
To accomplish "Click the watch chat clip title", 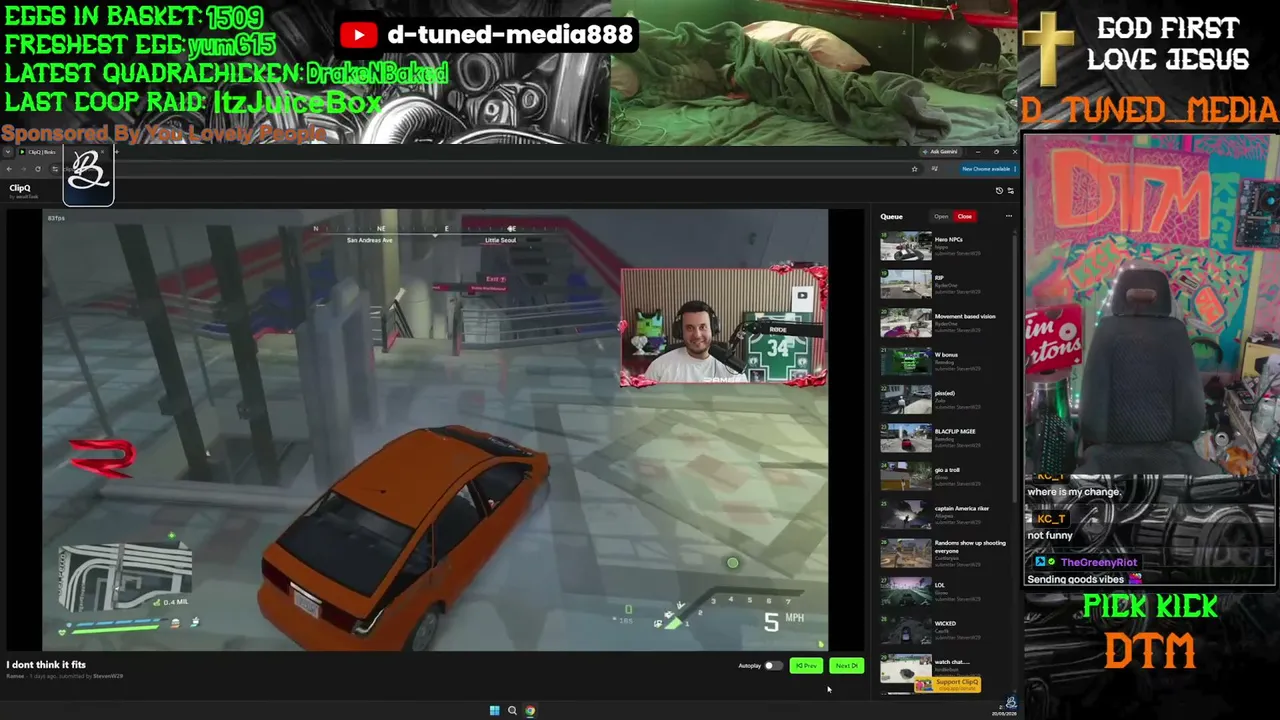I will pos(952,662).
